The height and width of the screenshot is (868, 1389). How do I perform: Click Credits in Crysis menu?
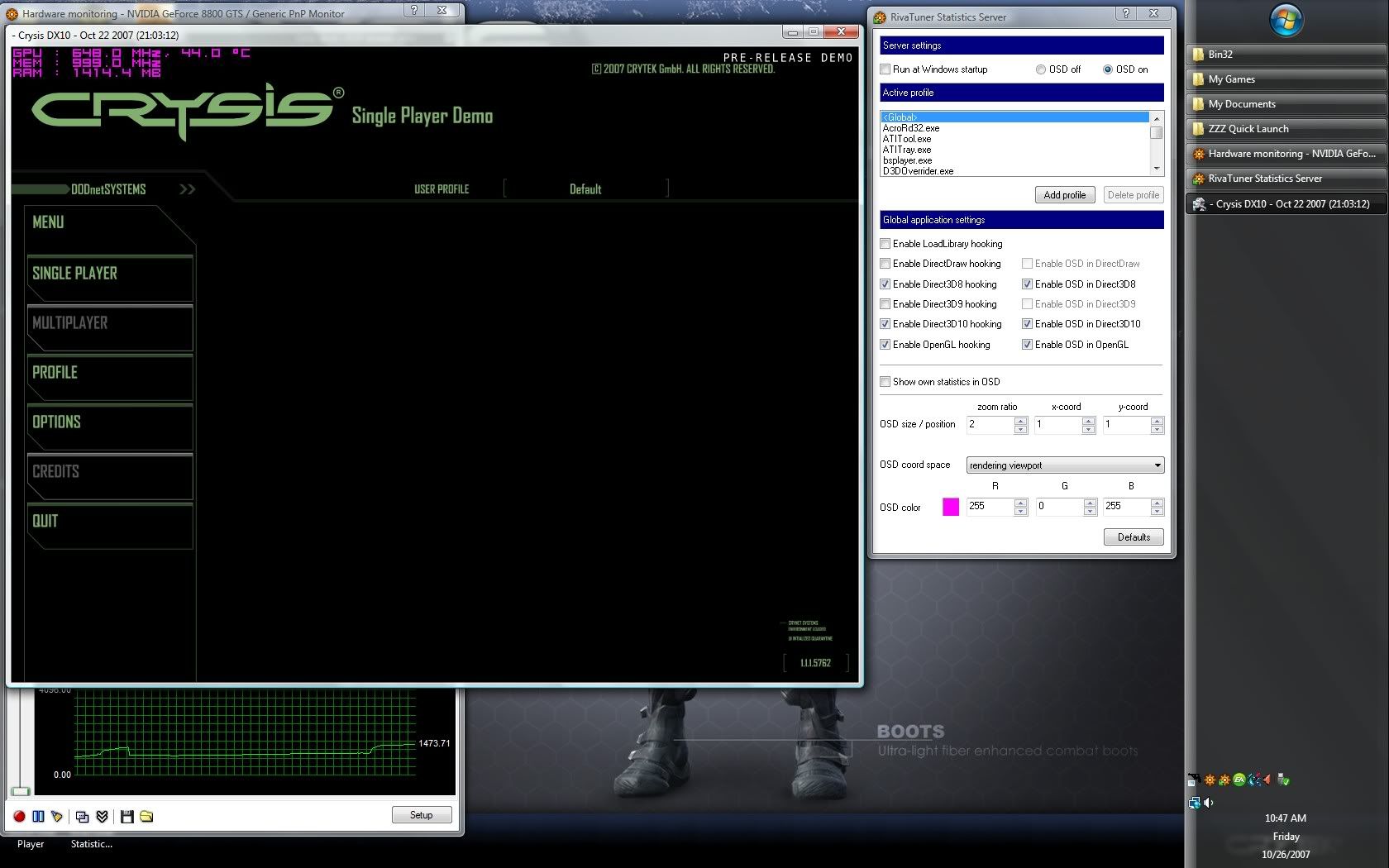point(110,476)
